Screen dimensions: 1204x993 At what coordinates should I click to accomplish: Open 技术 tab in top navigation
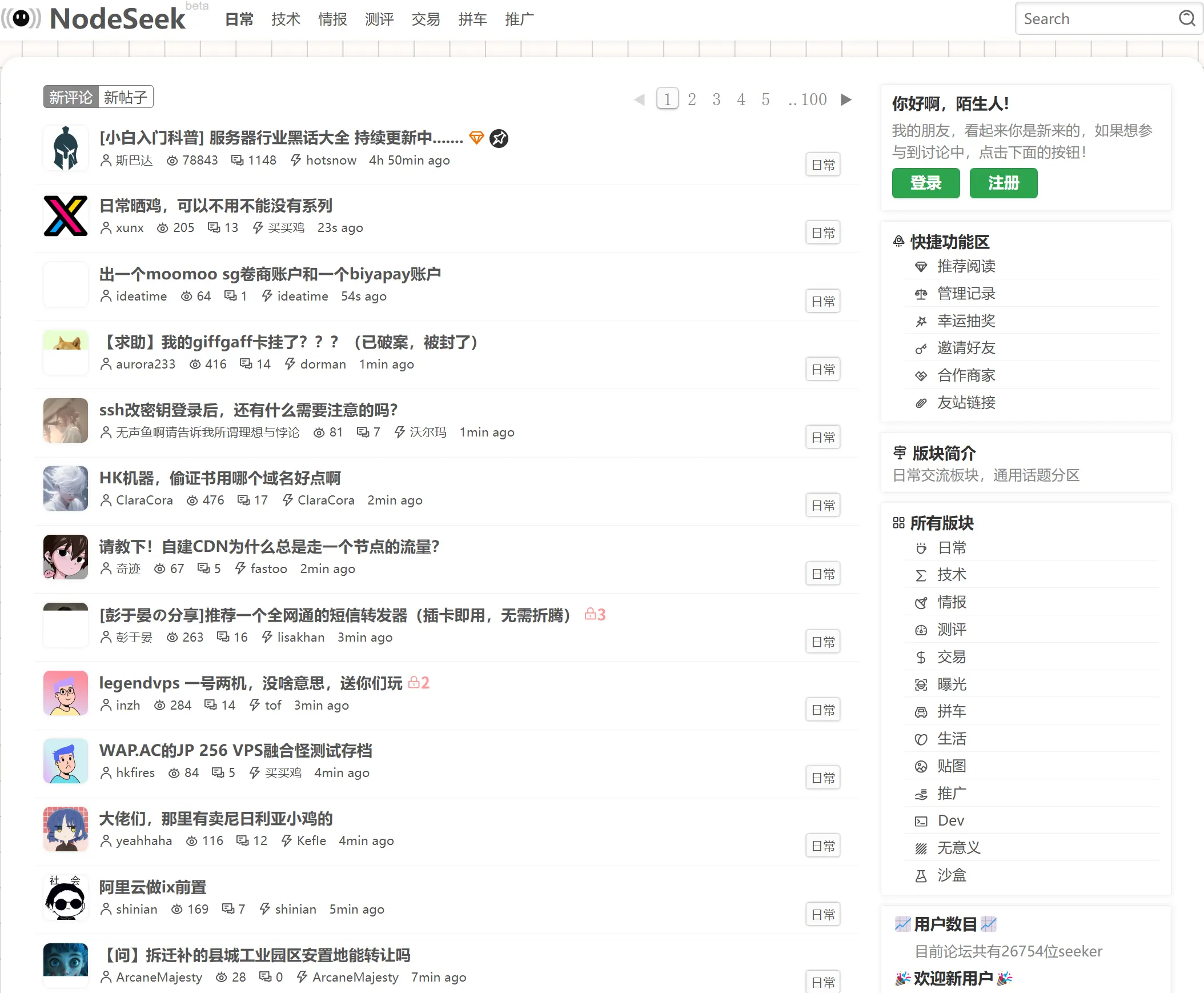(x=285, y=19)
